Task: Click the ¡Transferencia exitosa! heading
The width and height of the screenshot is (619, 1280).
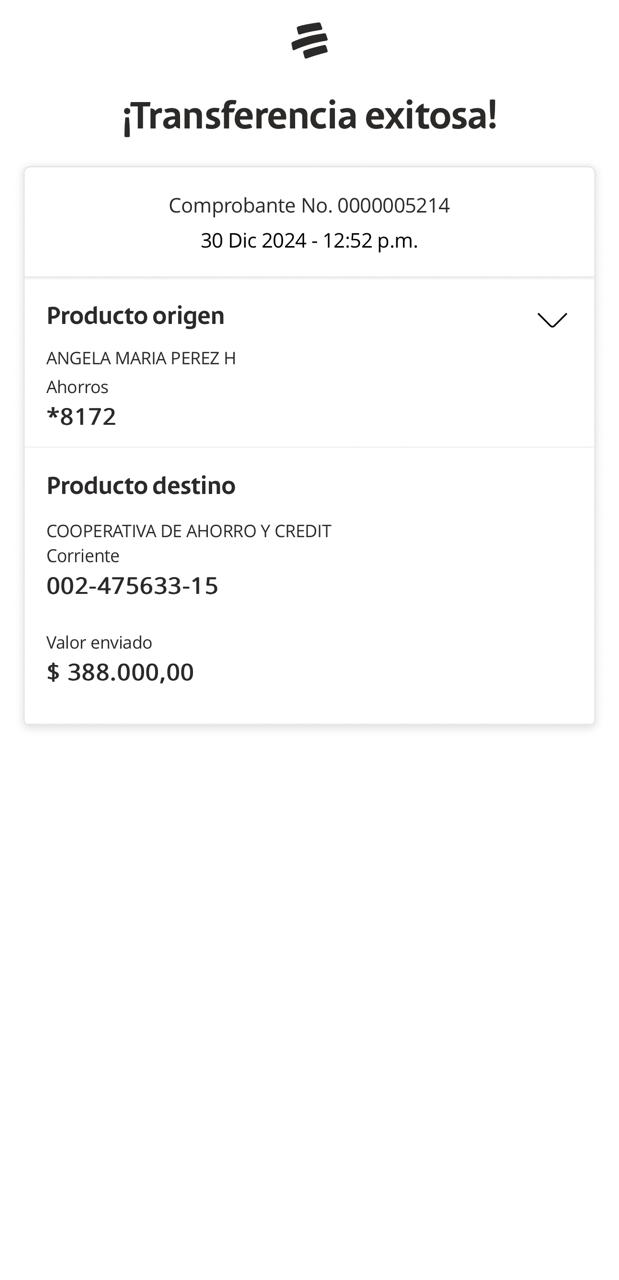Action: point(309,116)
